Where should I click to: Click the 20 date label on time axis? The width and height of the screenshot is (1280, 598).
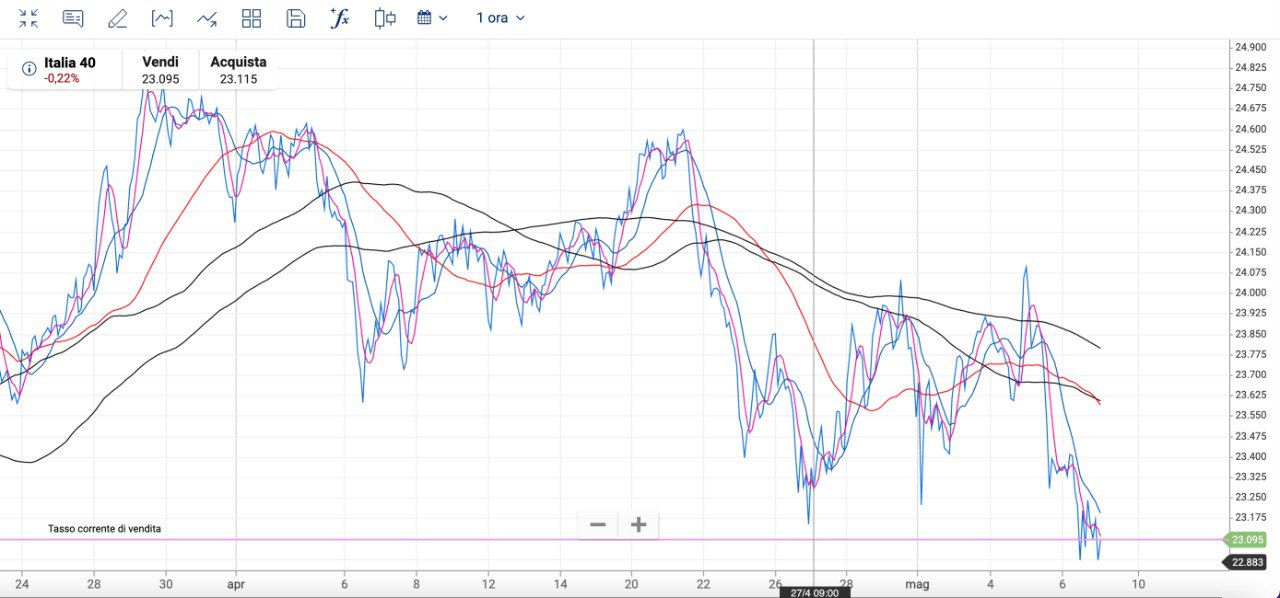point(632,584)
